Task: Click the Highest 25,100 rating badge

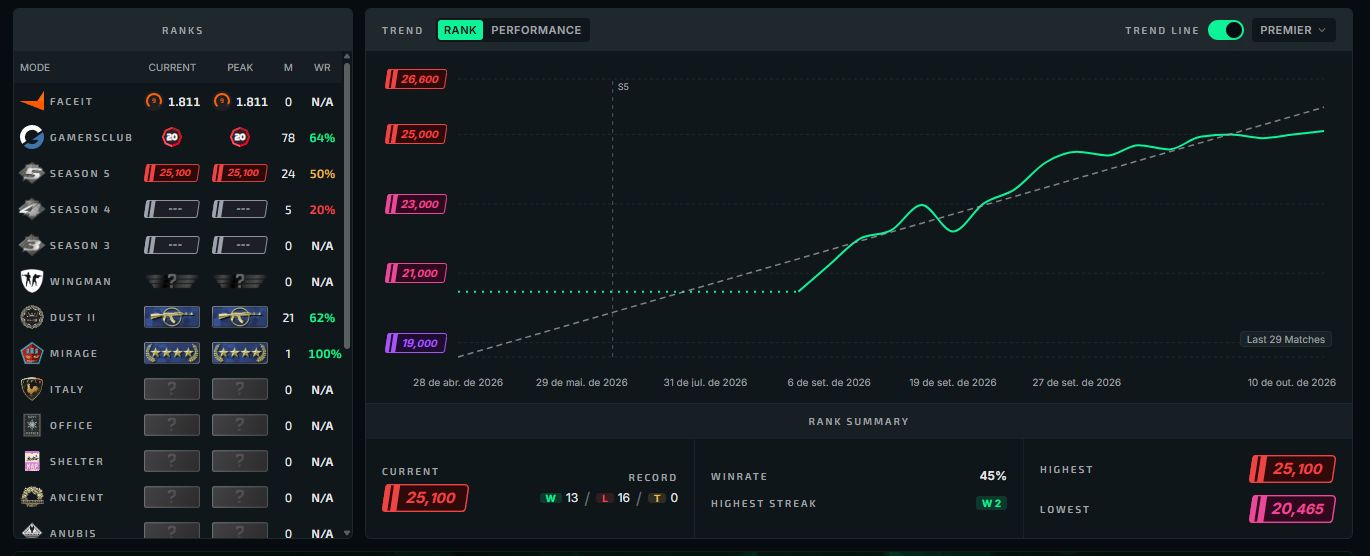Action: pos(1292,469)
